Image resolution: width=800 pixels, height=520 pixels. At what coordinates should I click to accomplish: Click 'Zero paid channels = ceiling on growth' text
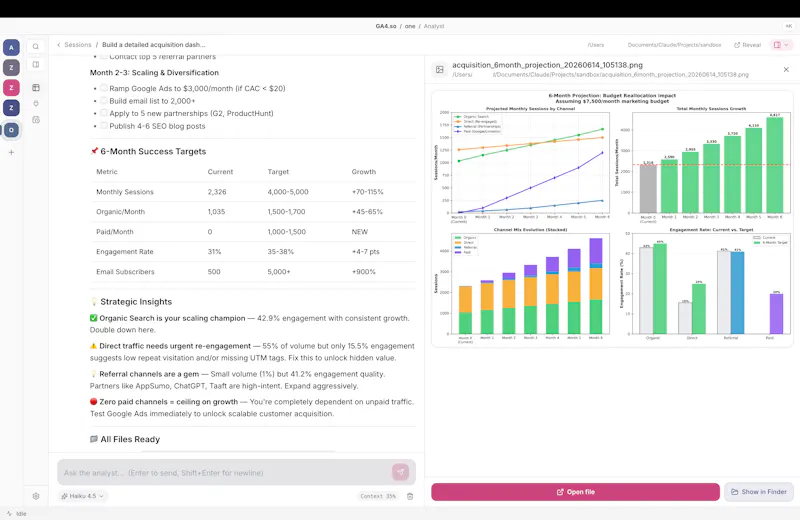[x=168, y=402]
